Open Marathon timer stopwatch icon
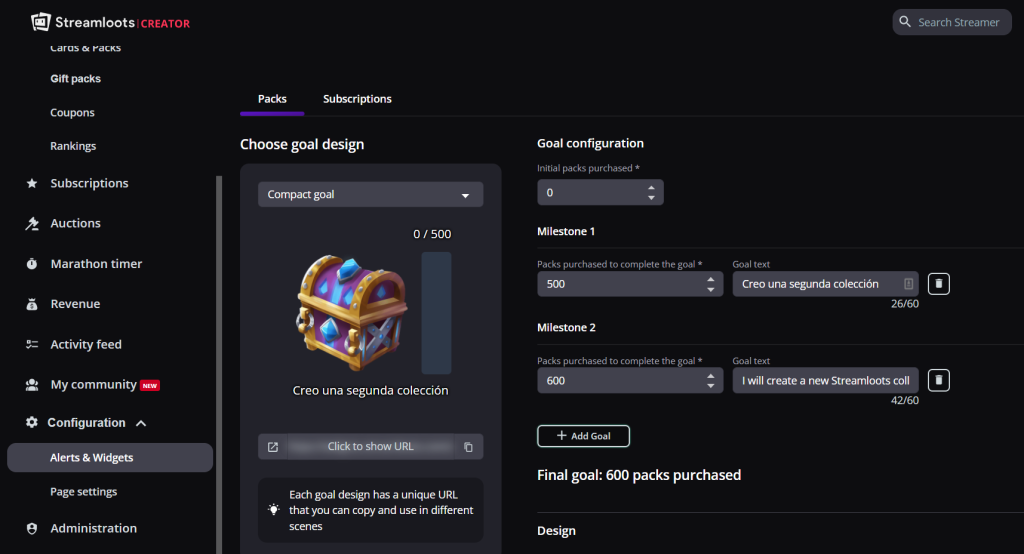Viewport: 1024px width, 554px height. pos(32,264)
